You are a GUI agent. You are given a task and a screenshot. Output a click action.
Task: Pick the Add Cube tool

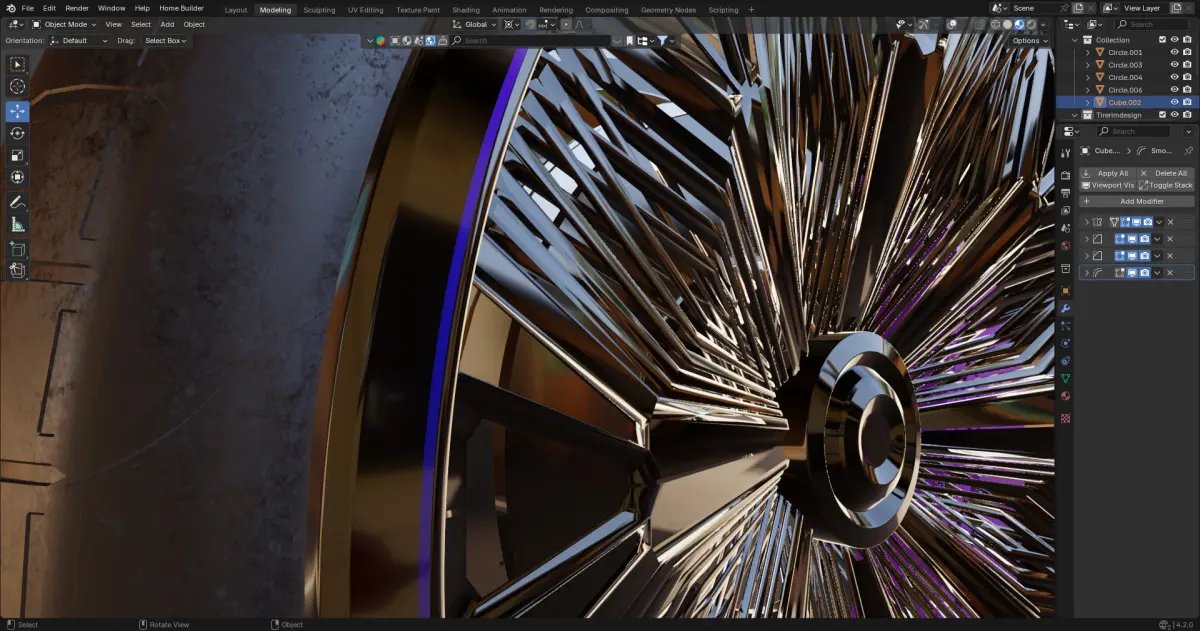[17, 248]
